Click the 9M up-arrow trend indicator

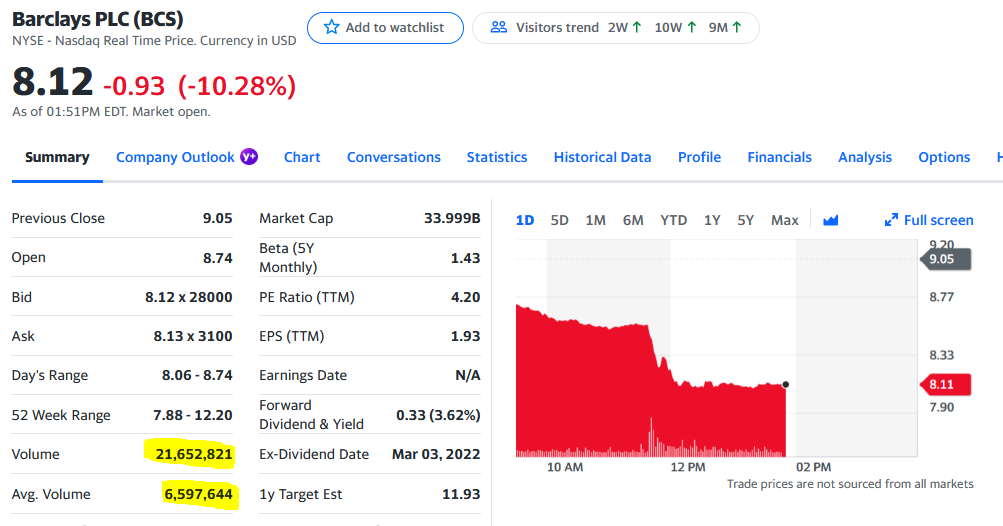pos(737,27)
